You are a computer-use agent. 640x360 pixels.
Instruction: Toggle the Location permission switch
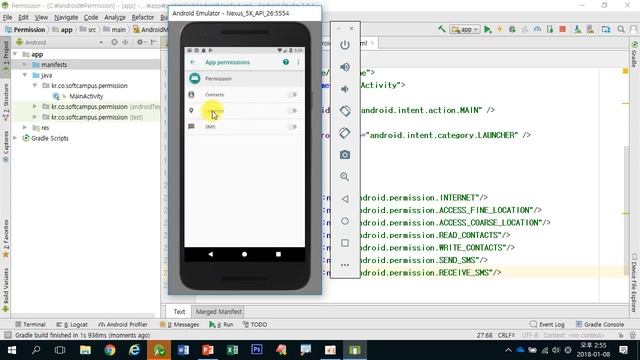pyautogui.click(x=292, y=111)
